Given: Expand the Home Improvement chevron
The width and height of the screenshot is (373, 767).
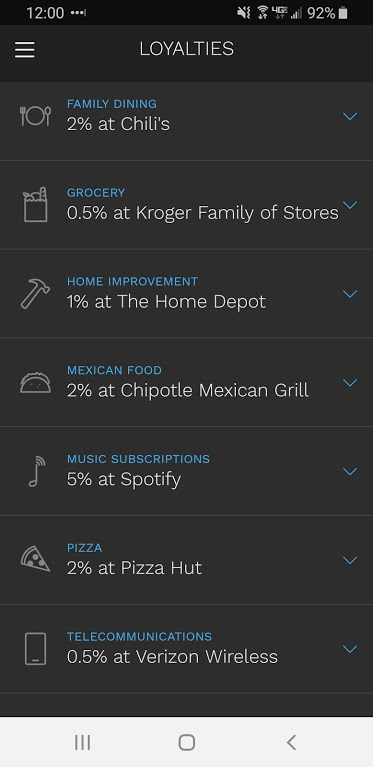Looking at the screenshot, I should click(x=350, y=293).
